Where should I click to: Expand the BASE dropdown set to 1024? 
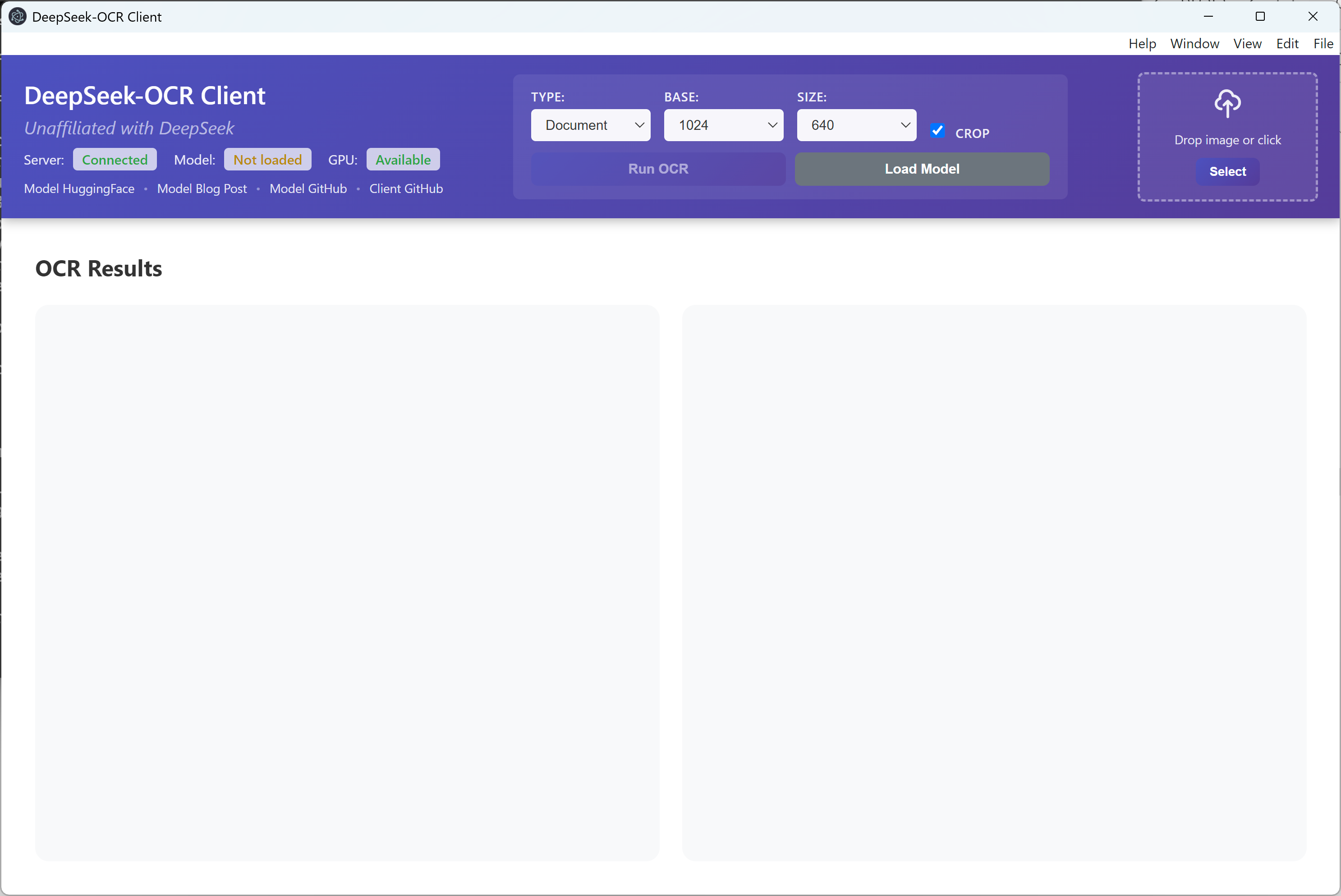click(x=723, y=125)
